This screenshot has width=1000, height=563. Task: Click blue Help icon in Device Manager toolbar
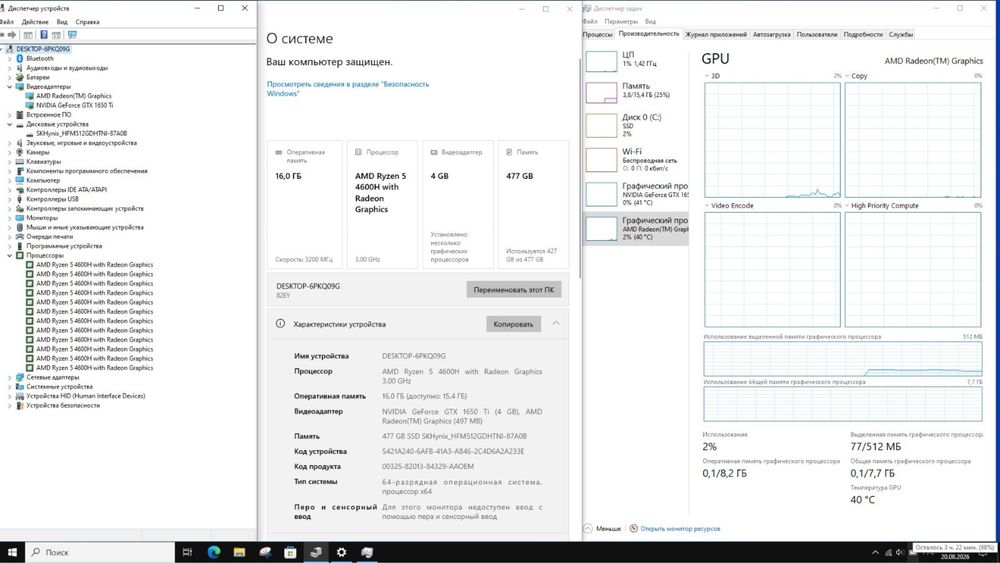[x=44, y=35]
